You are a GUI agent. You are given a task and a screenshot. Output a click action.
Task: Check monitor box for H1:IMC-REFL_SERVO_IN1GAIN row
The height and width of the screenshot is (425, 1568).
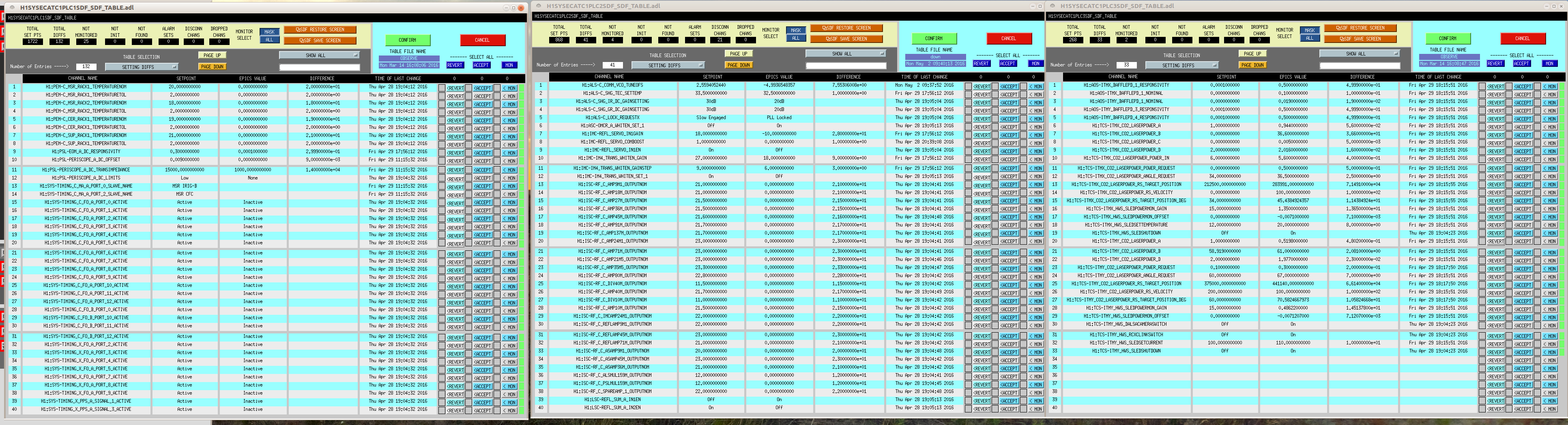pyautogui.click(x=1023, y=135)
